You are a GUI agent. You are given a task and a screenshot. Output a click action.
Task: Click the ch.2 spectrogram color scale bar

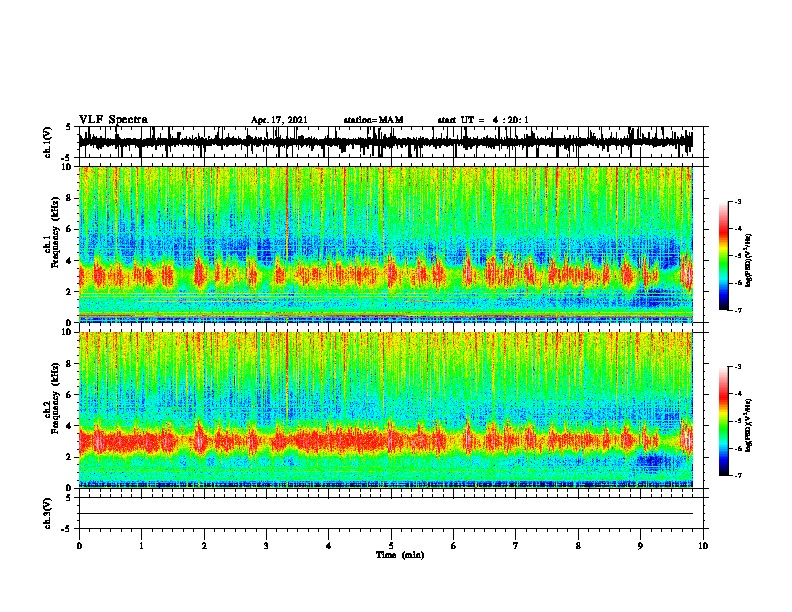723,421
